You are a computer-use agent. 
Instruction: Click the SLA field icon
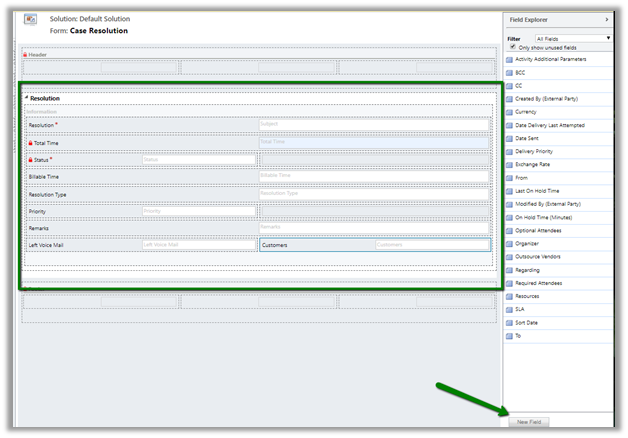tap(510, 309)
